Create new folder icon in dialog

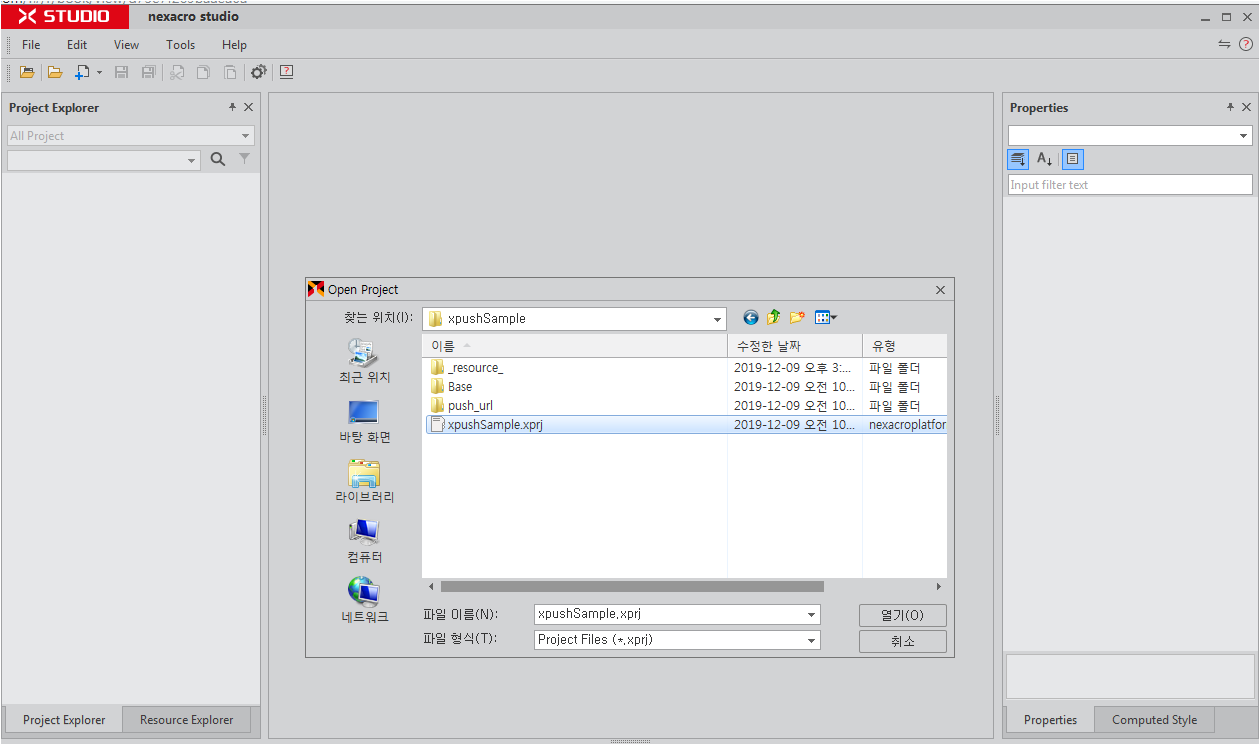pos(797,318)
